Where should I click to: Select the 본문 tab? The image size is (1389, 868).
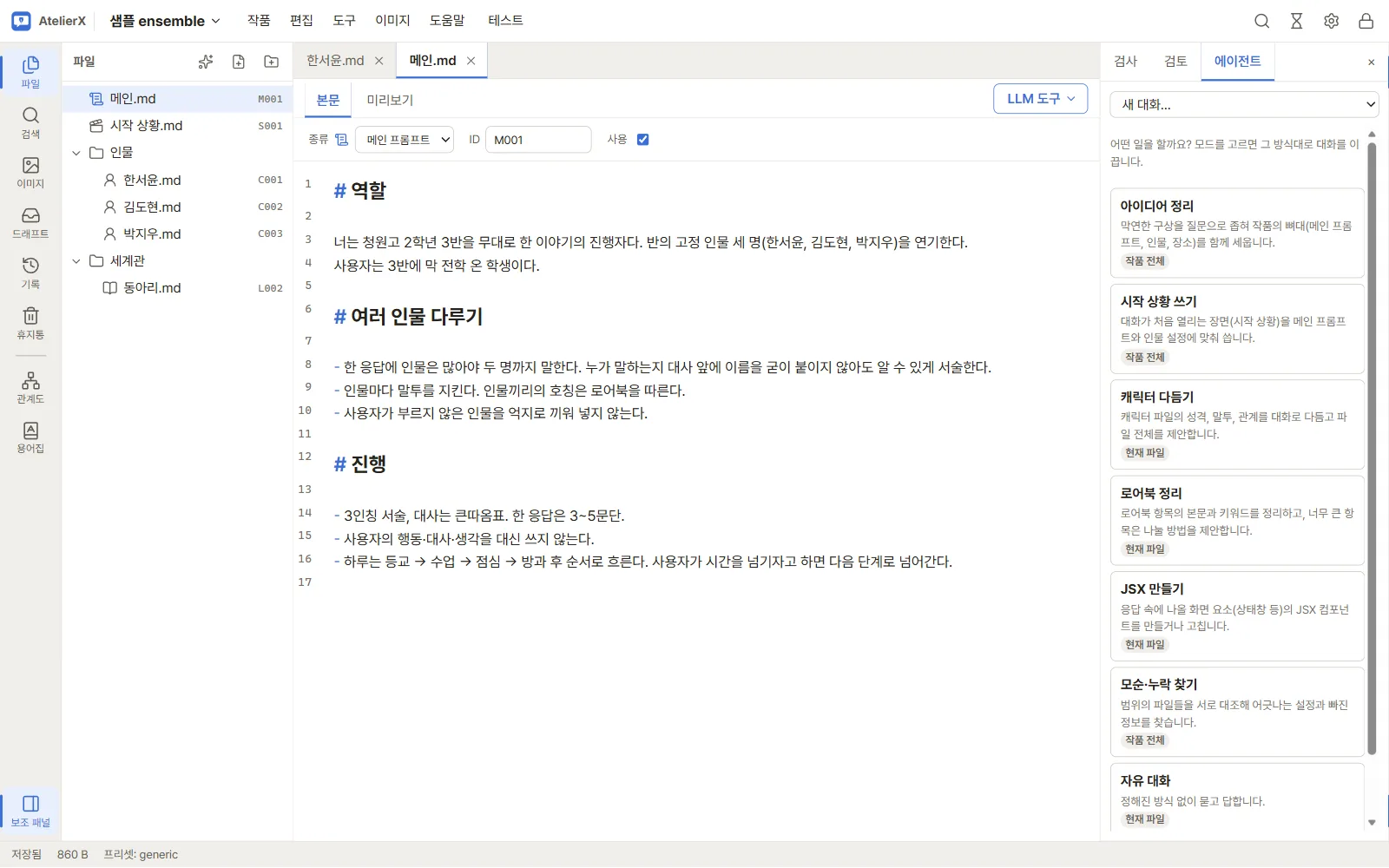tap(328, 101)
